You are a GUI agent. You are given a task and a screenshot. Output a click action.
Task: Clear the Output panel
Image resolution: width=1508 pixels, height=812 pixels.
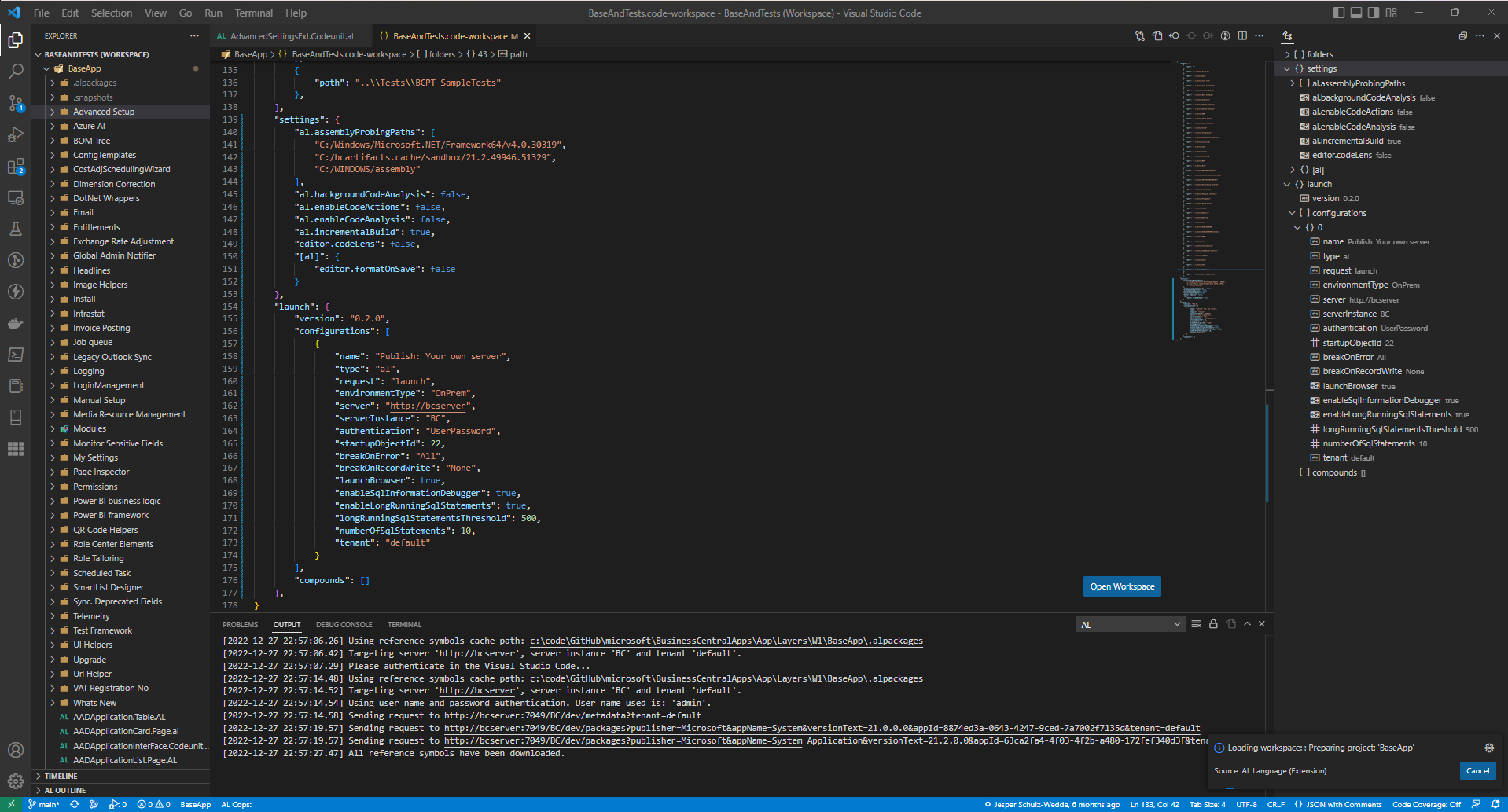coord(1196,624)
